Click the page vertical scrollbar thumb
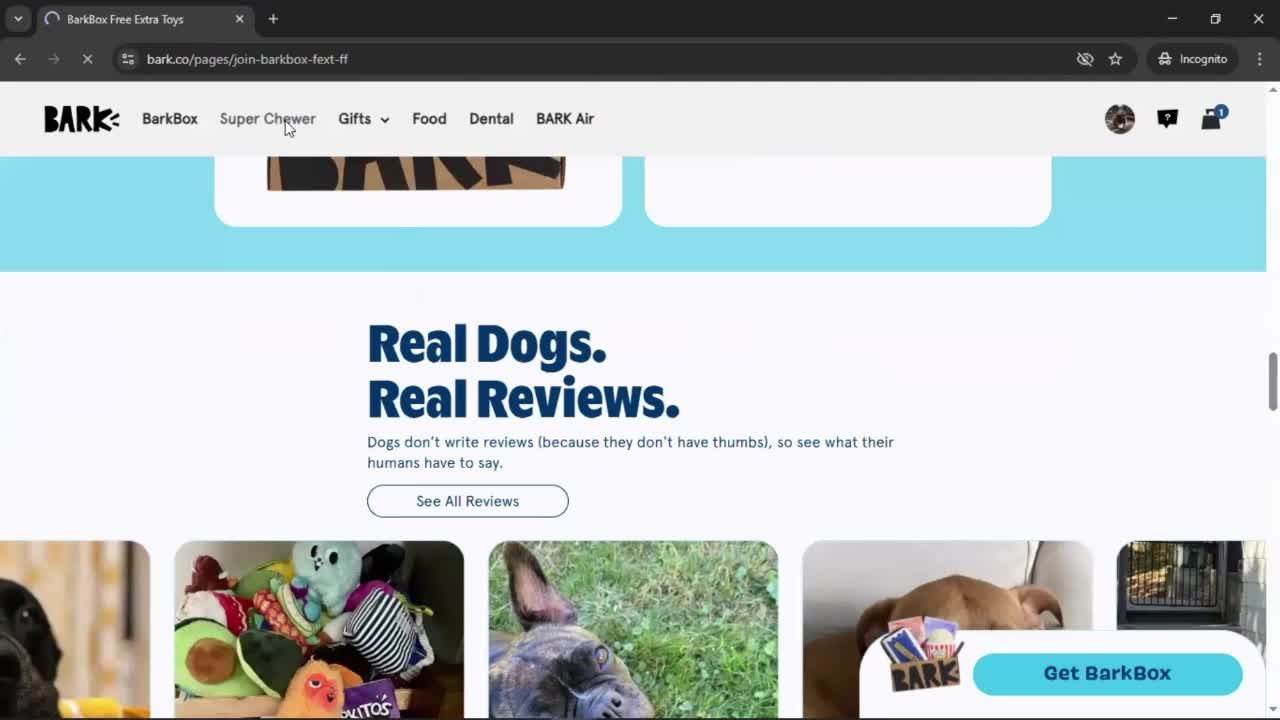The width and height of the screenshot is (1280, 720). pyautogui.click(x=1273, y=381)
